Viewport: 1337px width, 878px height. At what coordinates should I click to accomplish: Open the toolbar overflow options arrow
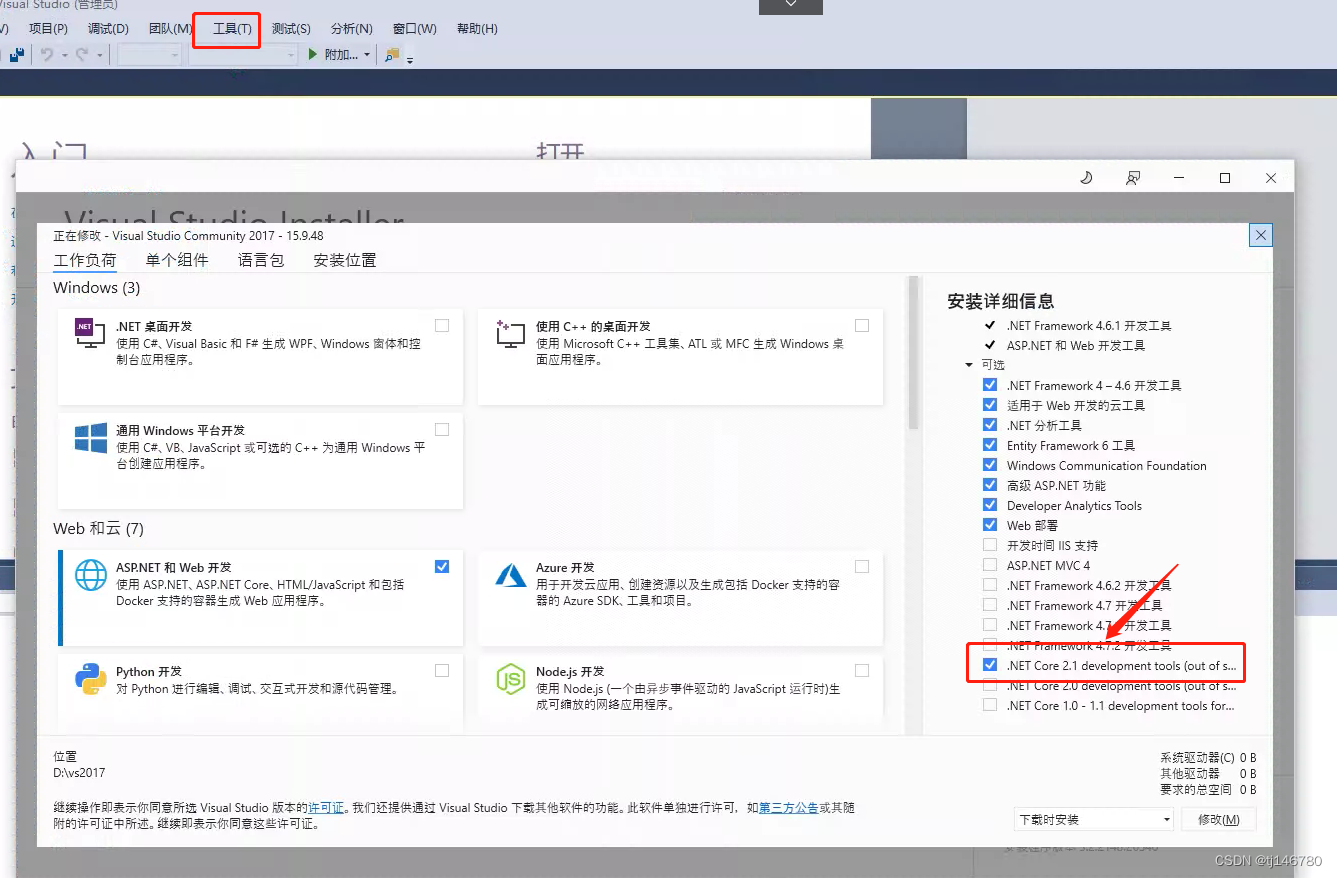pos(410,60)
